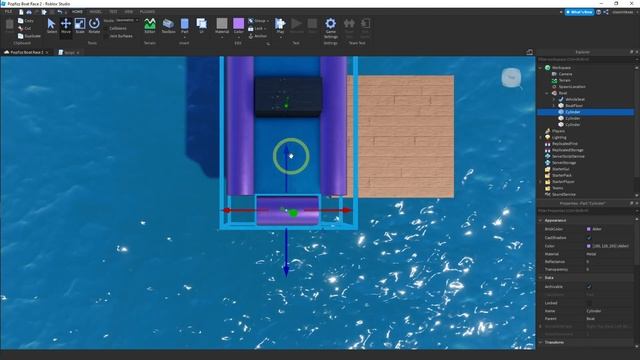This screenshot has width=640, height=360.
Task: Open the Material picker
Action: (x=222, y=26)
